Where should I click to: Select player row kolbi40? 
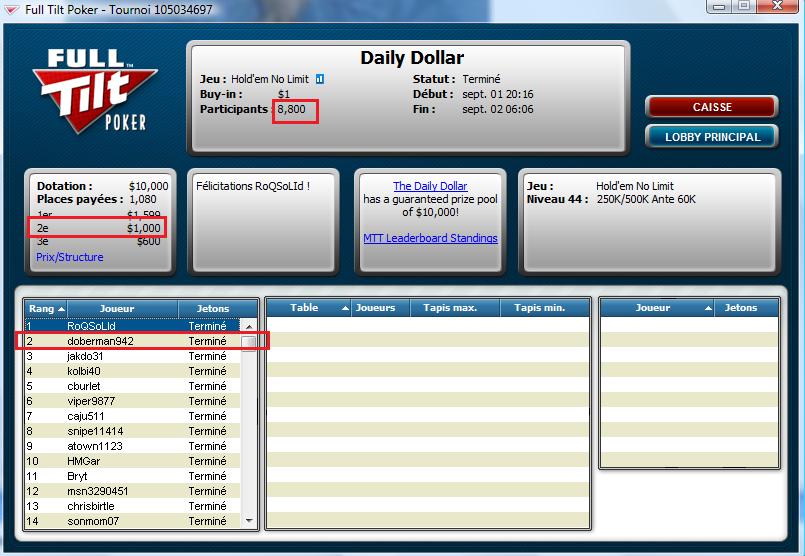pyautogui.click(x=132, y=371)
